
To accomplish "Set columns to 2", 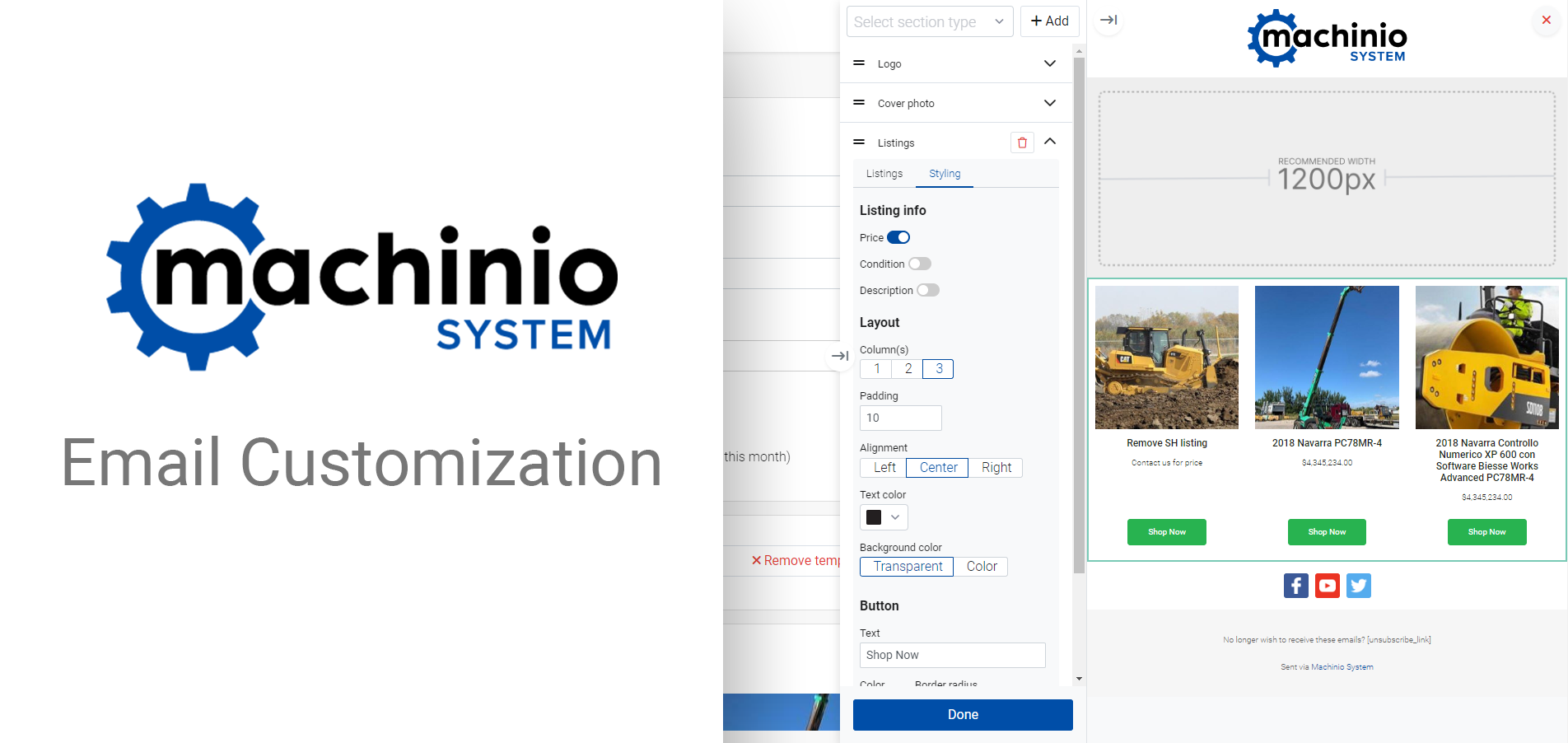I will pos(908,369).
